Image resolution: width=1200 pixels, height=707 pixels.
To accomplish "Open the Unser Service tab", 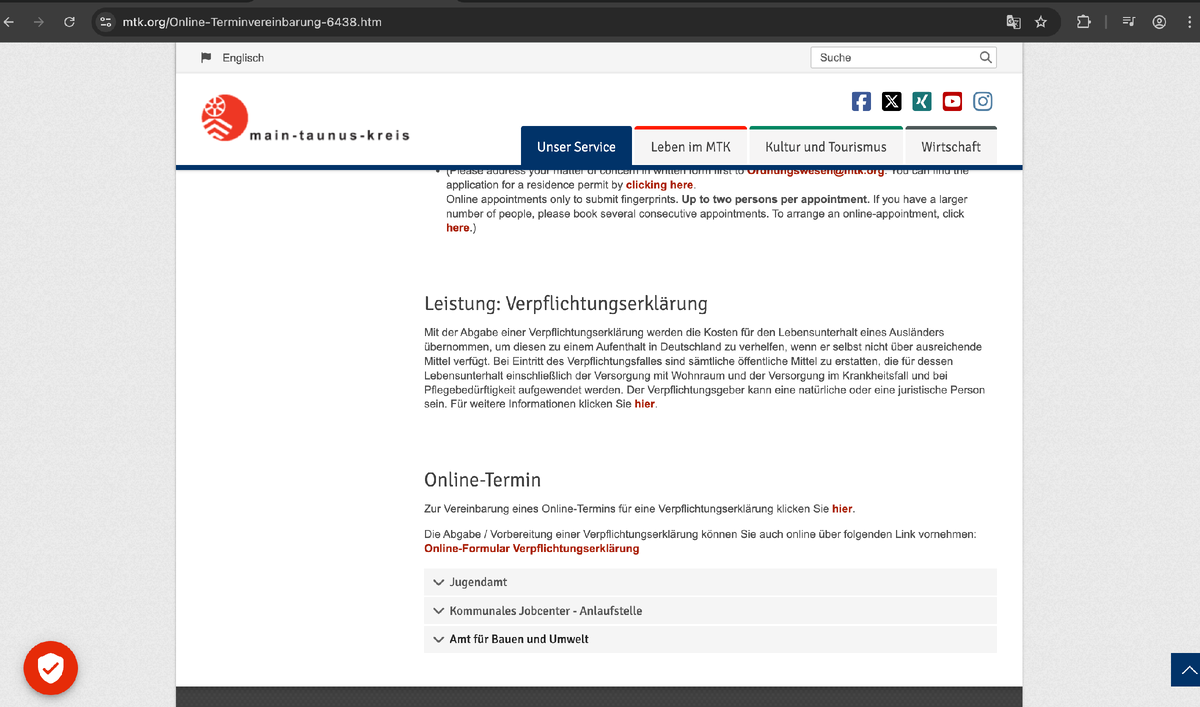I will [x=576, y=146].
